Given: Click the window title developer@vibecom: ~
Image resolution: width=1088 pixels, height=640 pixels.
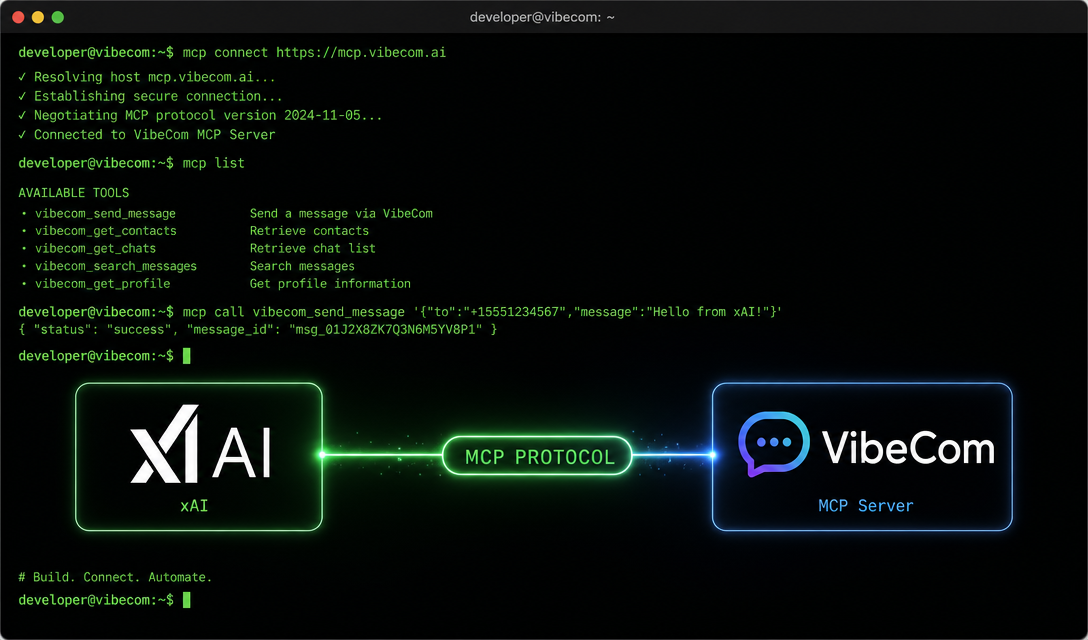Looking at the screenshot, I should click(x=542, y=17).
